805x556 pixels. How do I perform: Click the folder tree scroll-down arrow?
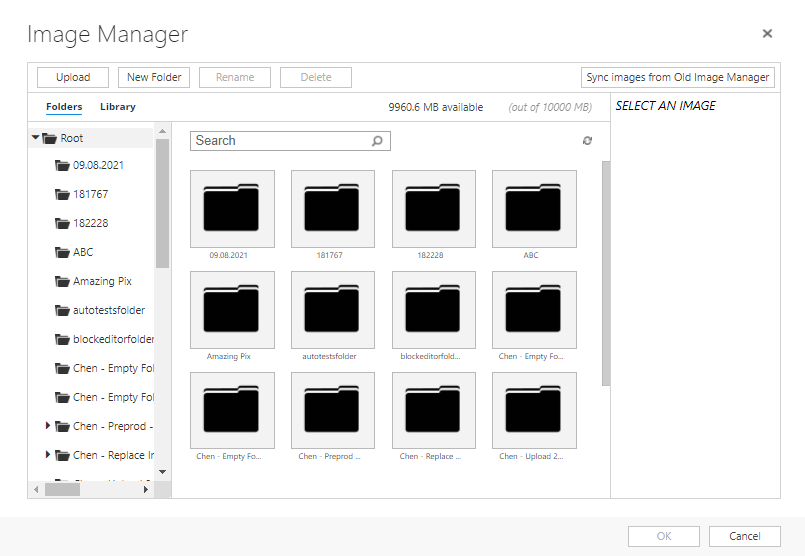pos(162,472)
